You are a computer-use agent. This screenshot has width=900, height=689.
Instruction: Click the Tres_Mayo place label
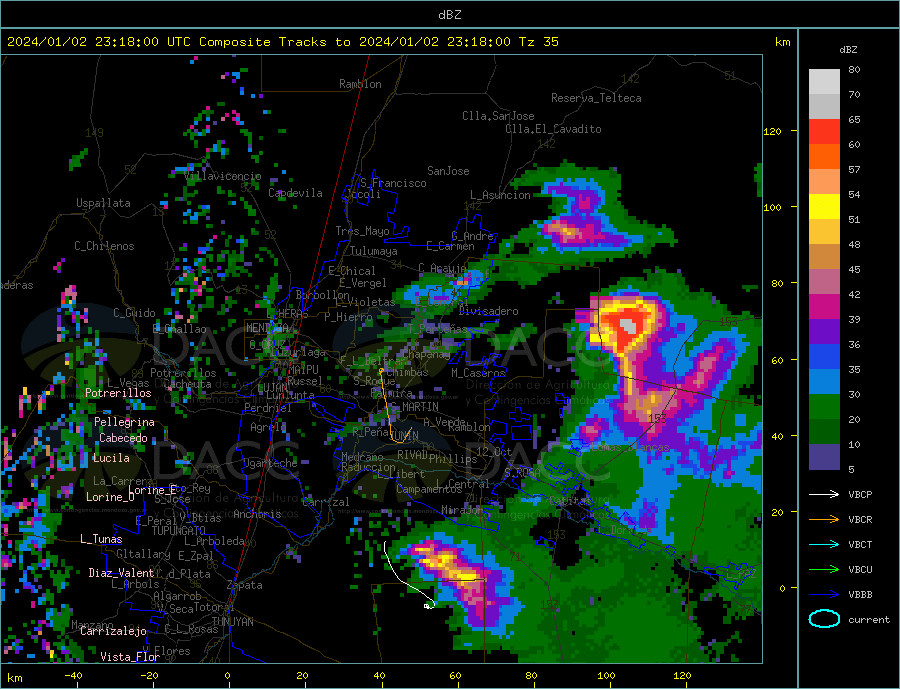click(362, 231)
